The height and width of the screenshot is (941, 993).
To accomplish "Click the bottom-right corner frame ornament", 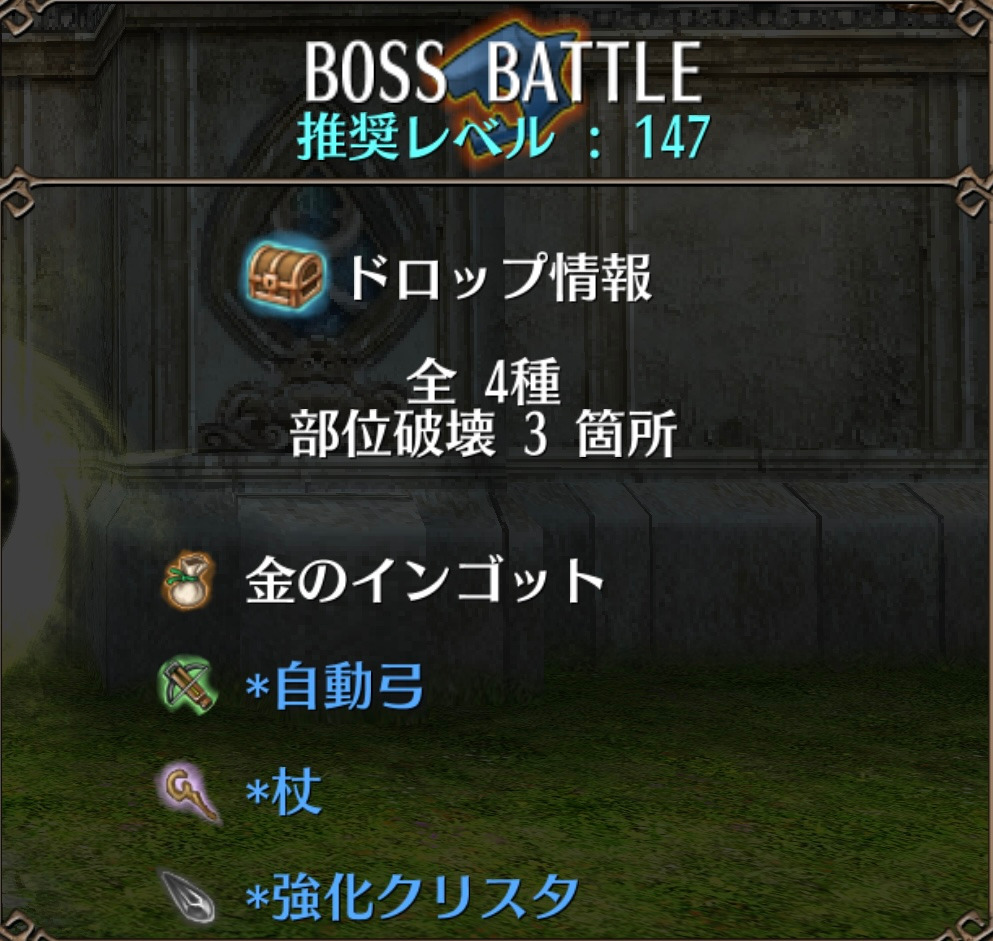I will [x=974, y=926].
